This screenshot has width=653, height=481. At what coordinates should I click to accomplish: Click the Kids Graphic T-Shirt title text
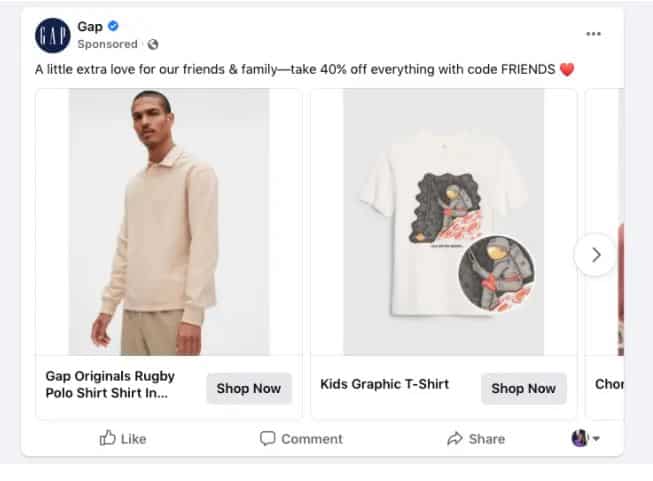pyautogui.click(x=384, y=384)
